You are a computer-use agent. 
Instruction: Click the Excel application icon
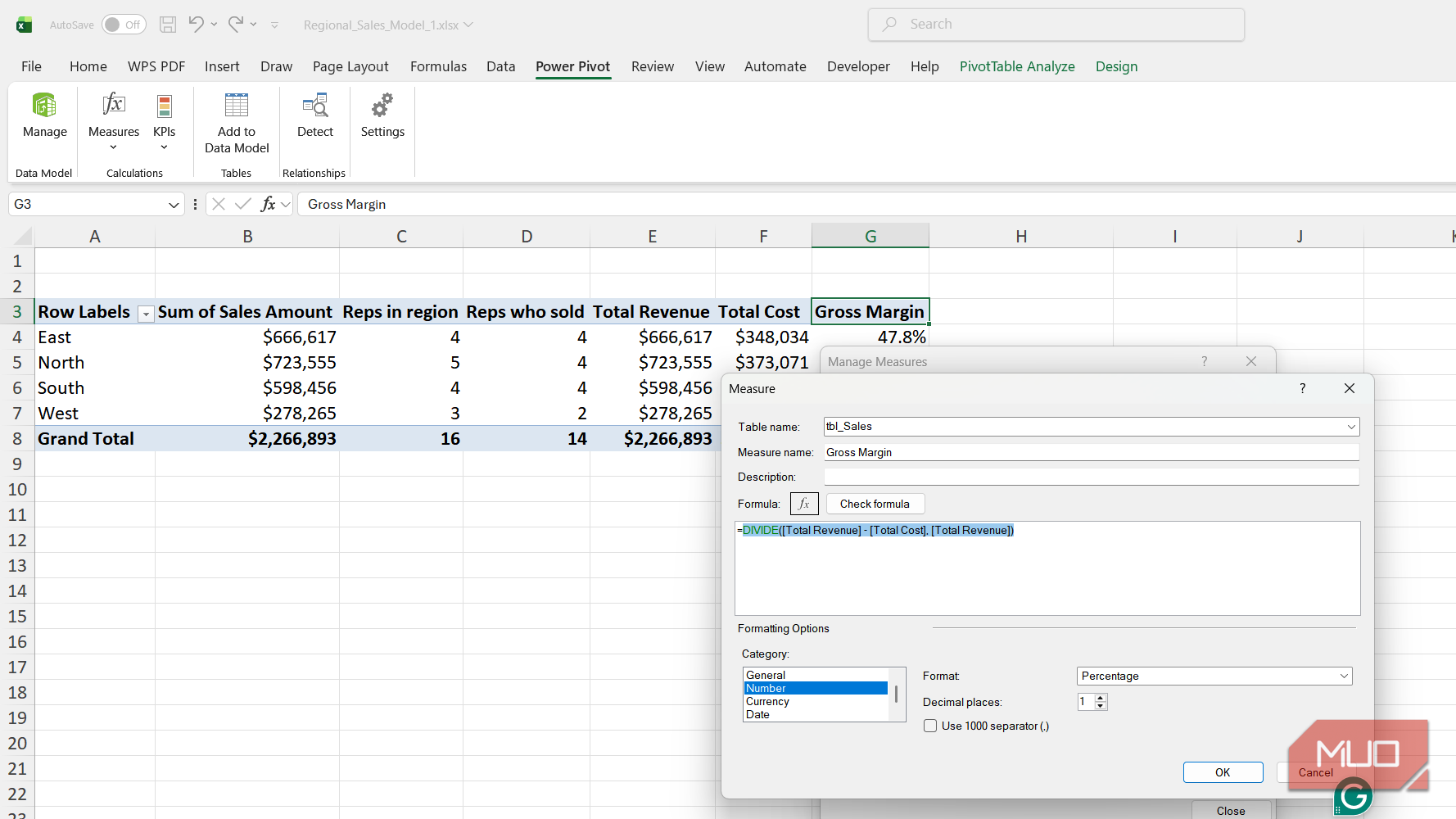[x=24, y=25]
